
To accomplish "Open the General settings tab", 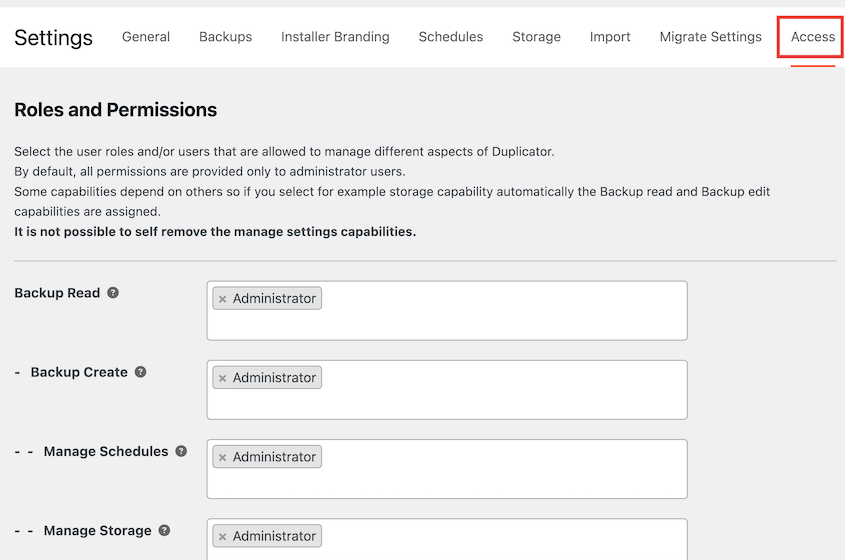I will [146, 37].
